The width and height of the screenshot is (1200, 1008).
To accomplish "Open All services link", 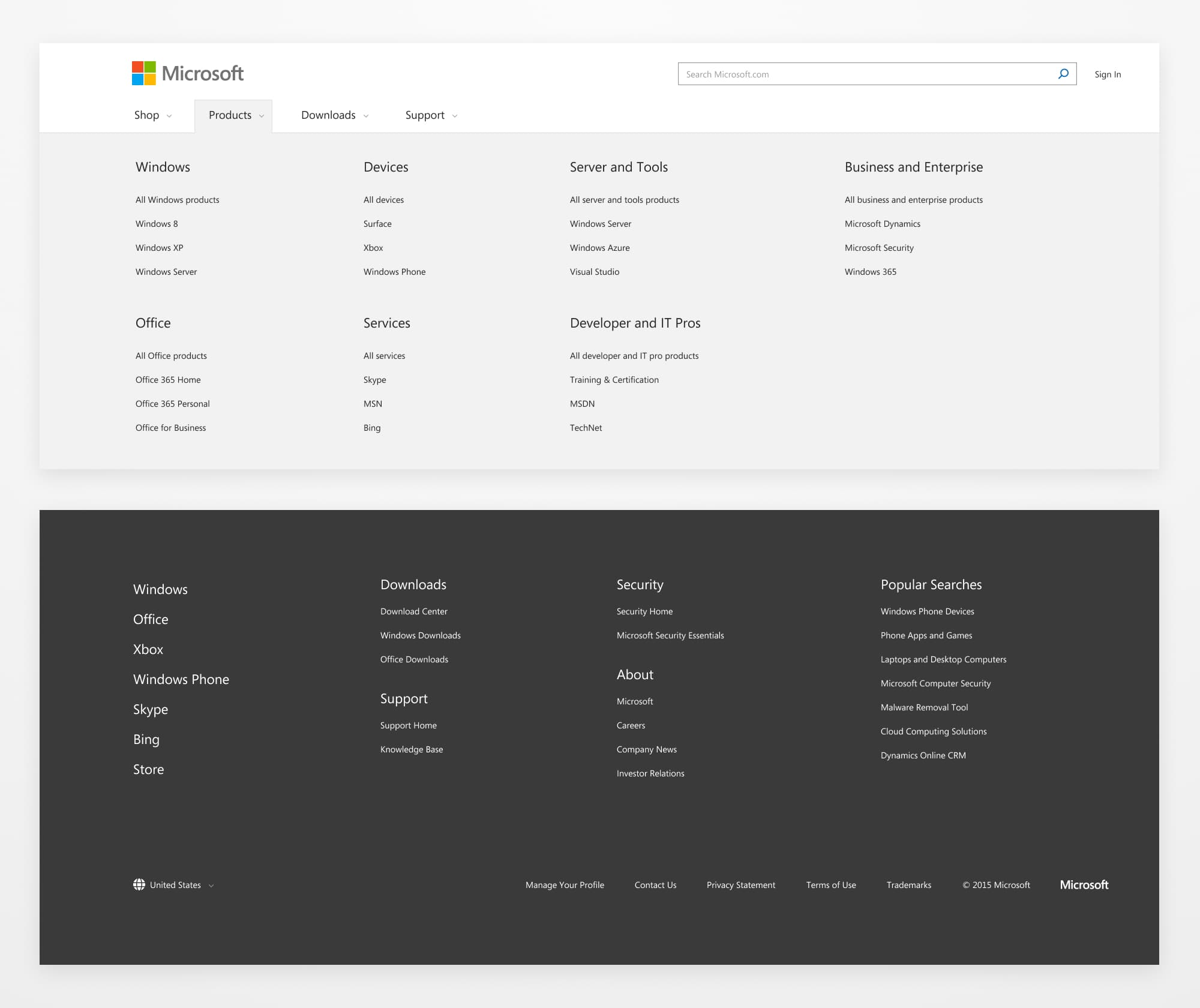I will tap(384, 356).
